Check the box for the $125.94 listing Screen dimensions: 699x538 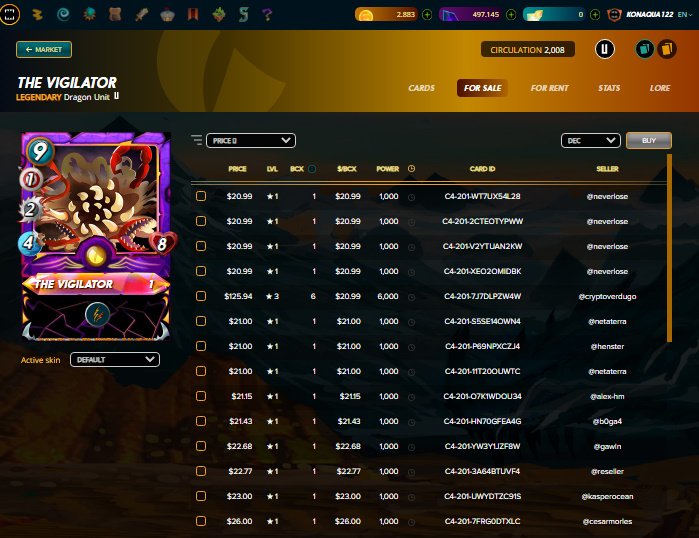(x=201, y=296)
